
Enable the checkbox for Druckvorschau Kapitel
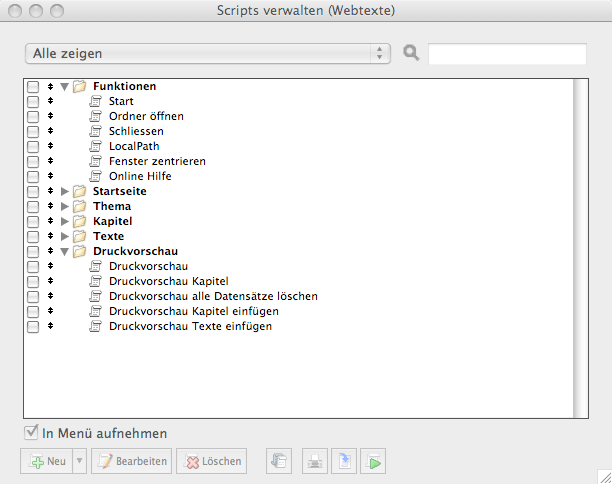(33, 281)
